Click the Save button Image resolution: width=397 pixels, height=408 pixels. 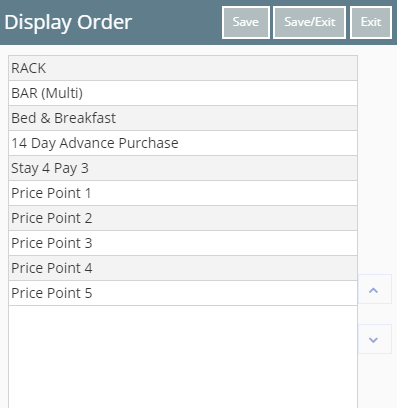click(x=246, y=22)
